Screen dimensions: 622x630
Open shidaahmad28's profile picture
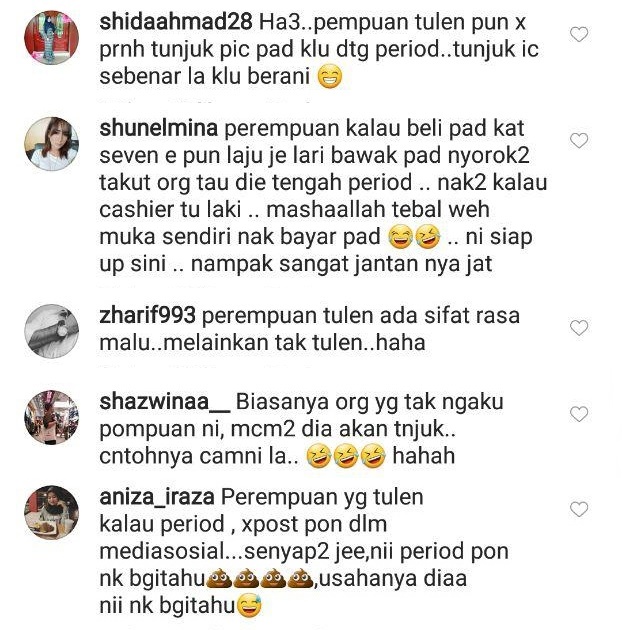(51, 38)
